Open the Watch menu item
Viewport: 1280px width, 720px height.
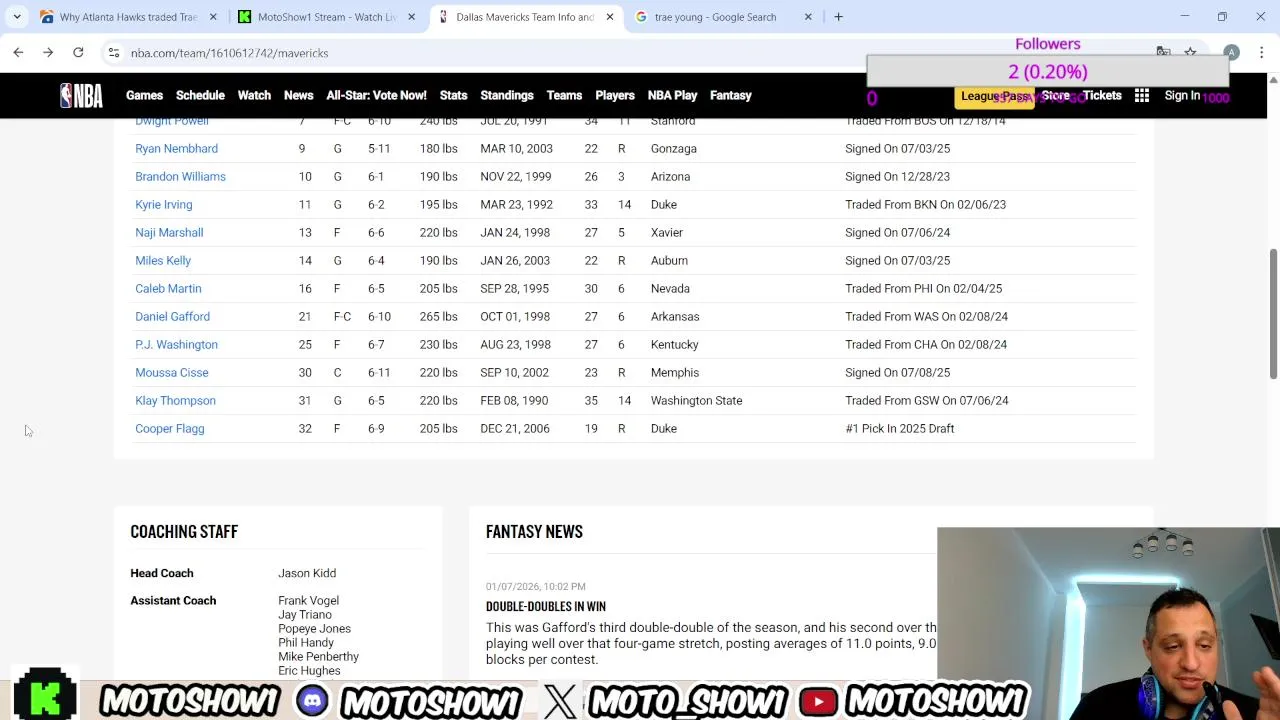tap(254, 95)
